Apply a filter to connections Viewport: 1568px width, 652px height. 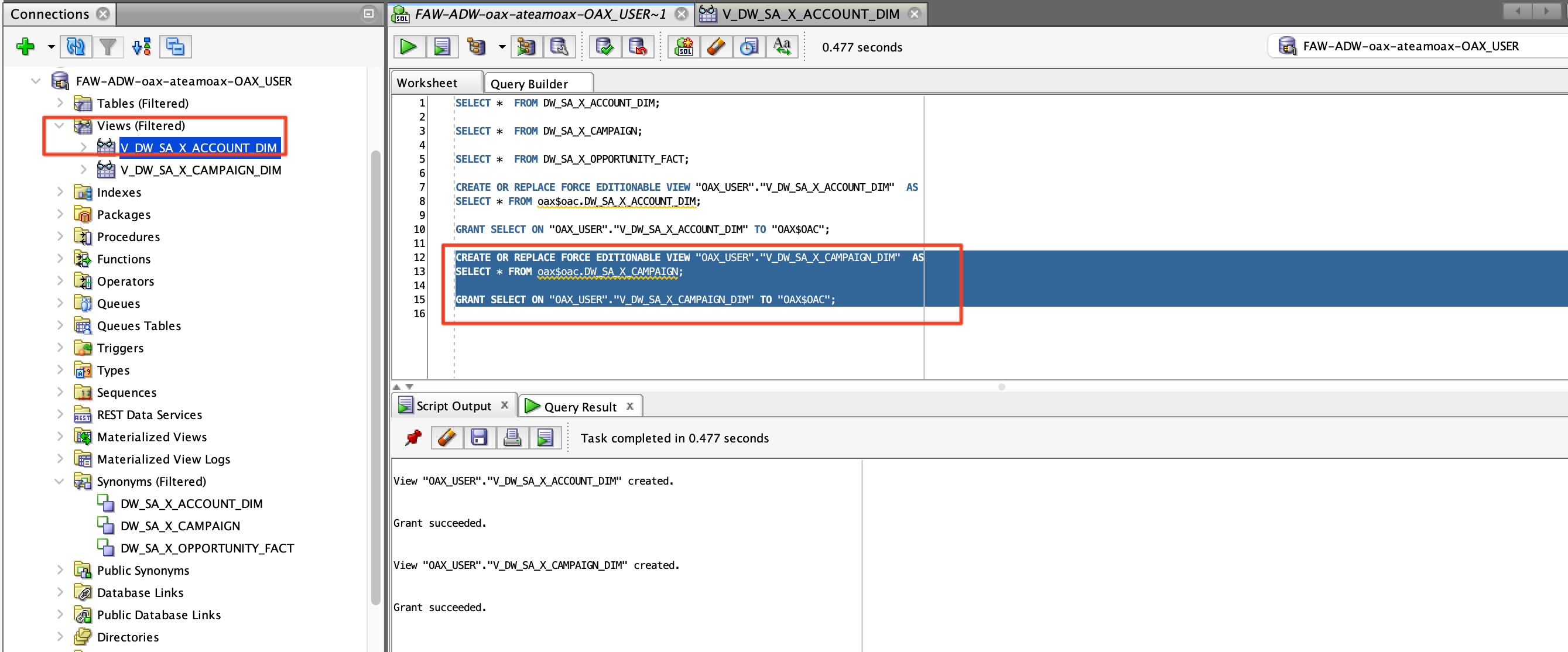point(108,46)
